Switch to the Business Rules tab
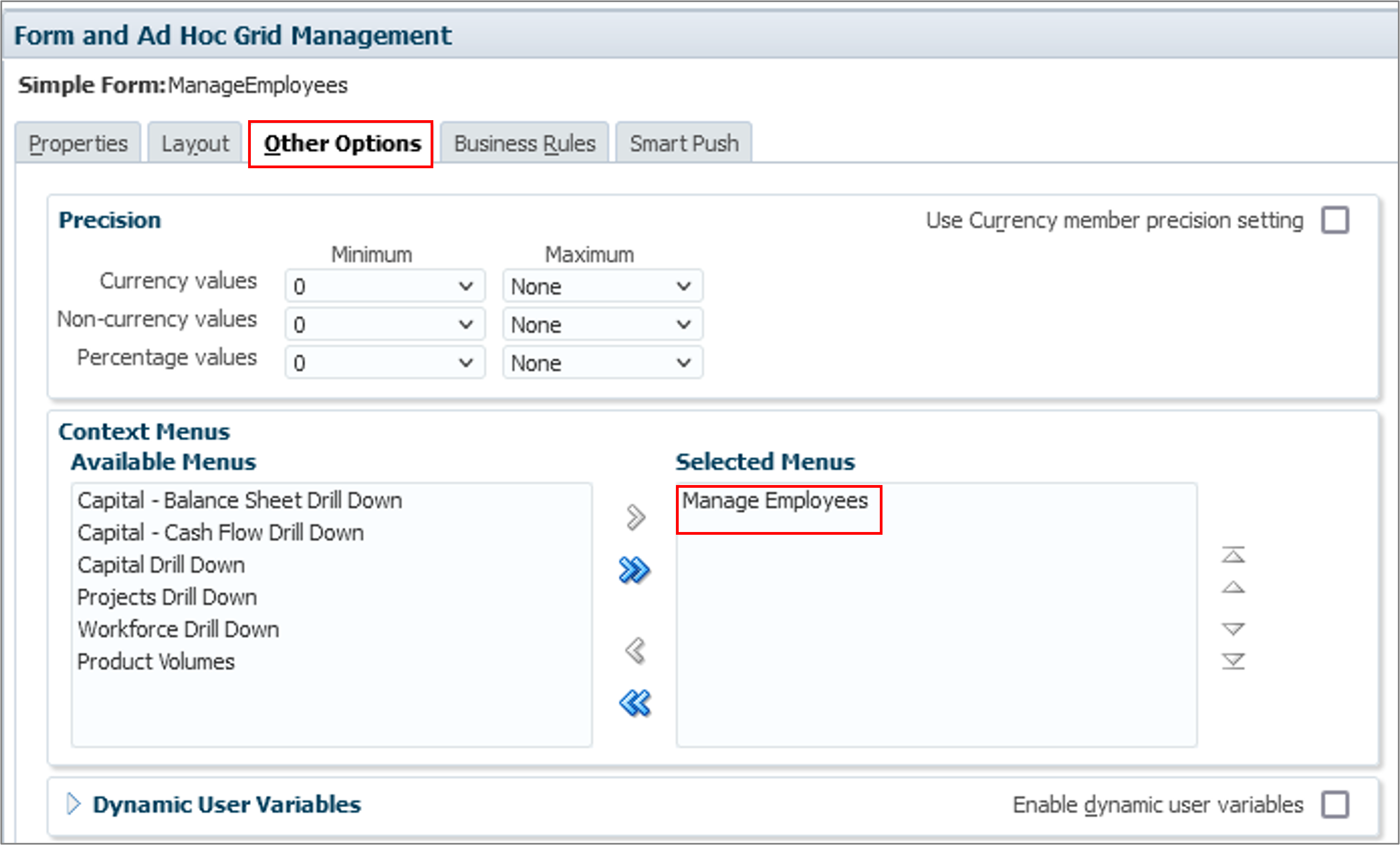This screenshot has width=1400, height=845. [524, 144]
